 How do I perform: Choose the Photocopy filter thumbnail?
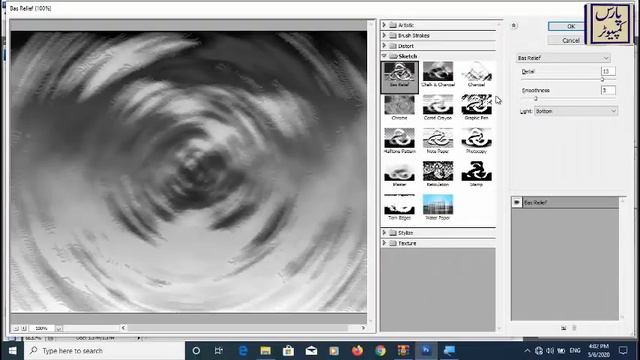pyautogui.click(x=476, y=141)
